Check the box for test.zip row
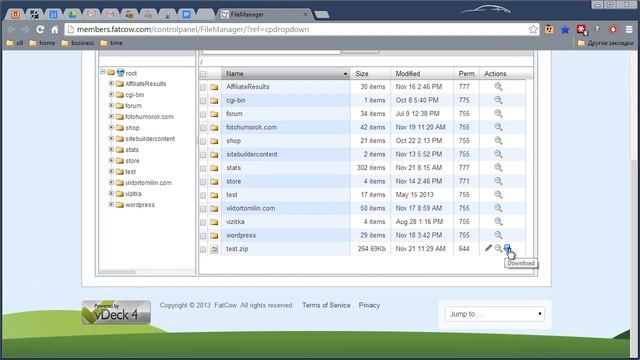640x360 pixels. point(203,249)
